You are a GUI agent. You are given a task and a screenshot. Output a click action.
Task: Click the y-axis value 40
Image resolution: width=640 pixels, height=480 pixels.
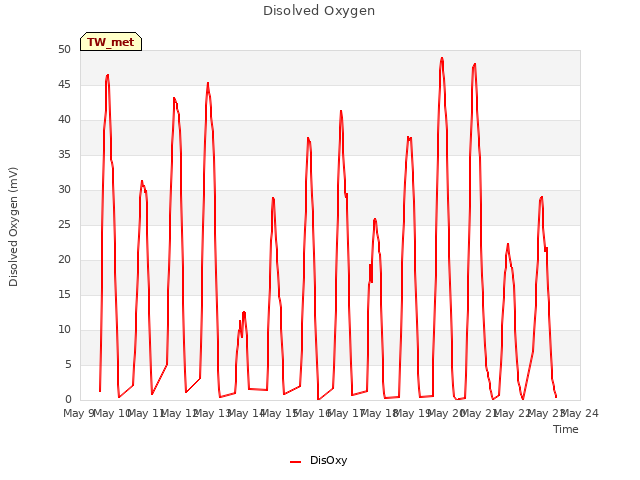pyautogui.click(x=64, y=120)
